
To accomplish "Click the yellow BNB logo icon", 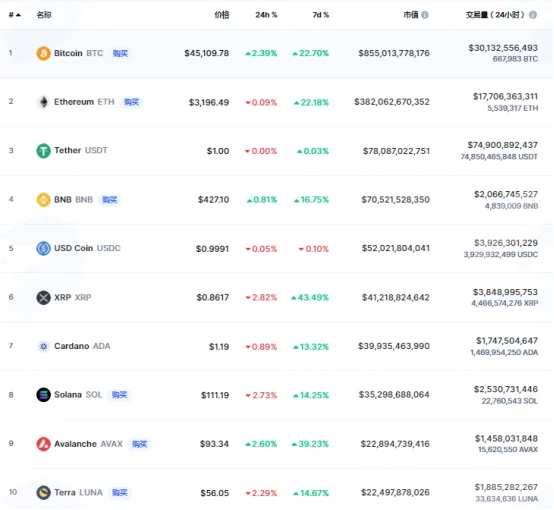I will click(x=43, y=200).
